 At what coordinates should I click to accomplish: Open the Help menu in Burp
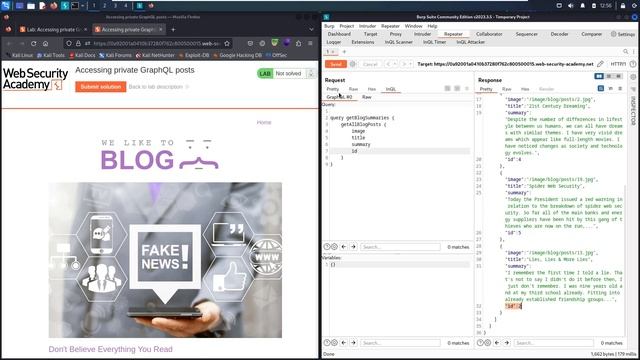click(x=432, y=26)
